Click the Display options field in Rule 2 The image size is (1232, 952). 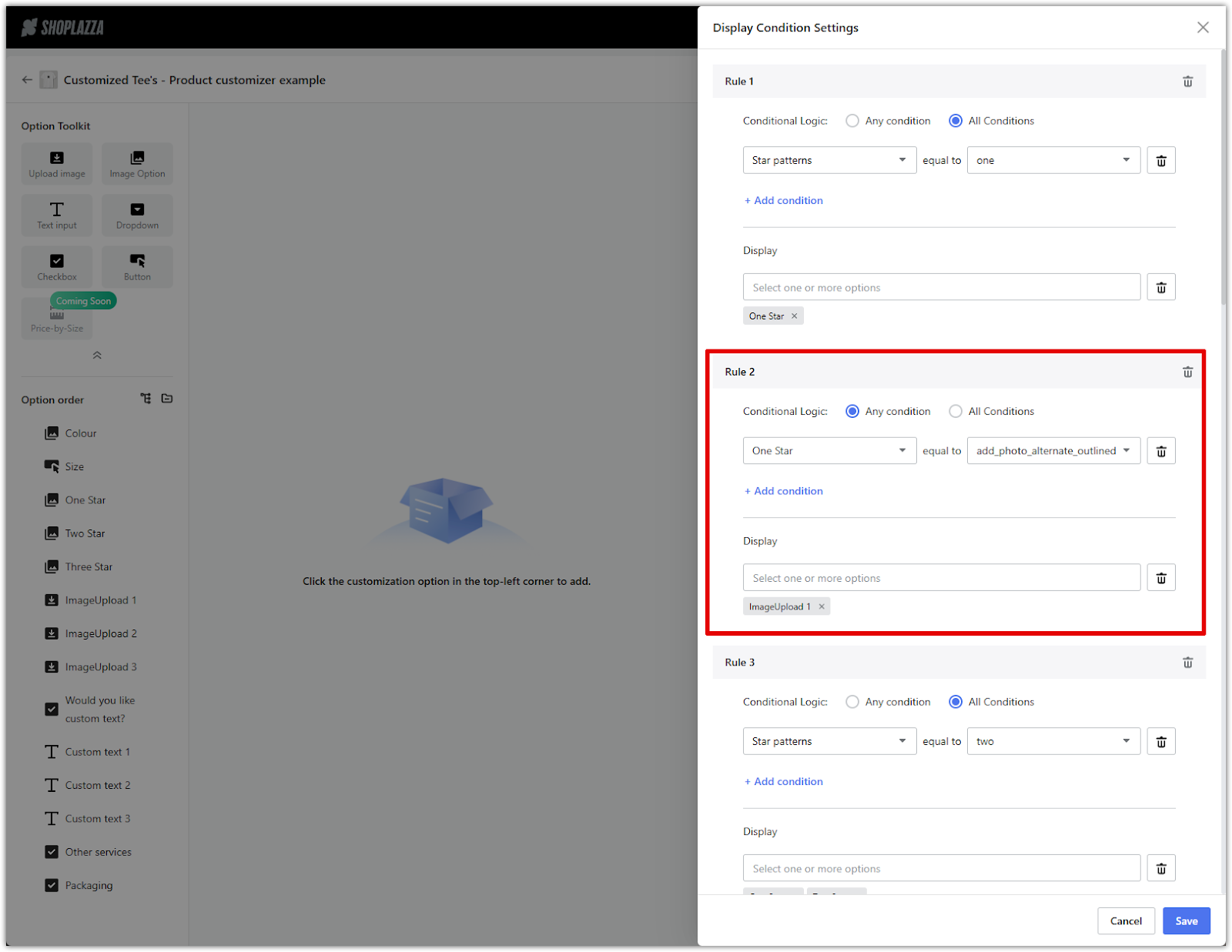click(x=942, y=578)
